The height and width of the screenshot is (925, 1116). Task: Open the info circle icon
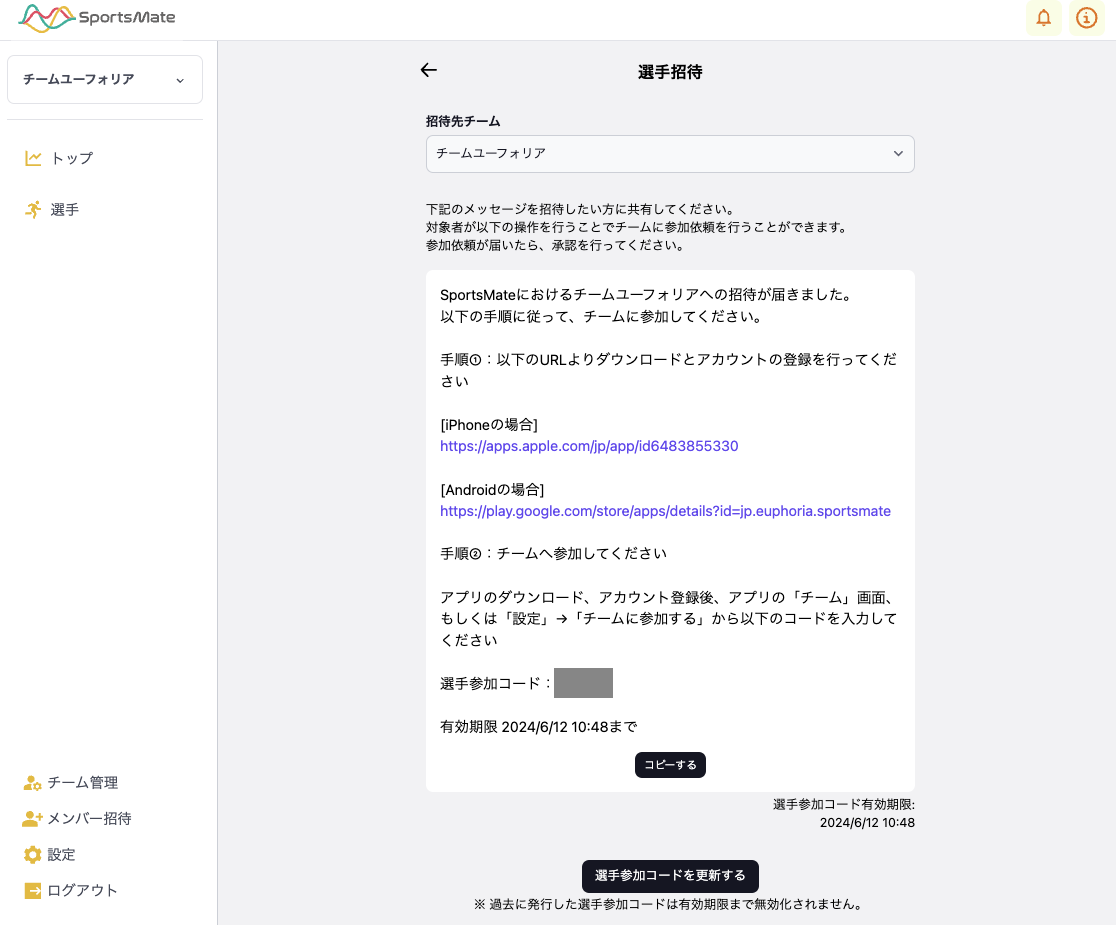pyautogui.click(x=1086, y=18)
